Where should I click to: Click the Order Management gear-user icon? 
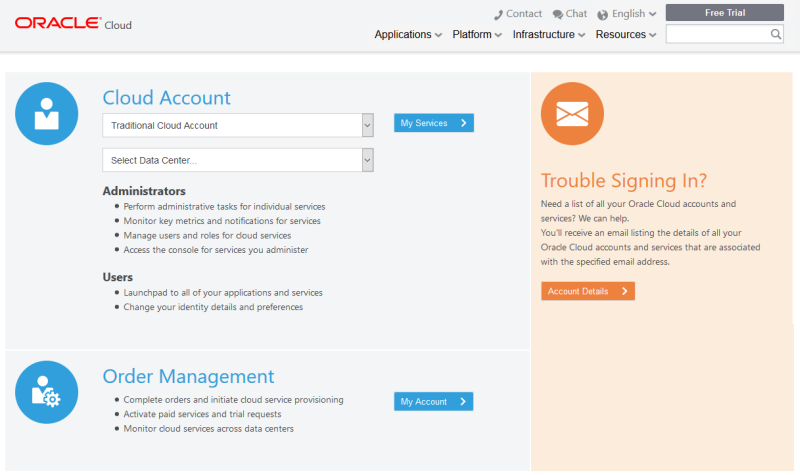[46, 392]
